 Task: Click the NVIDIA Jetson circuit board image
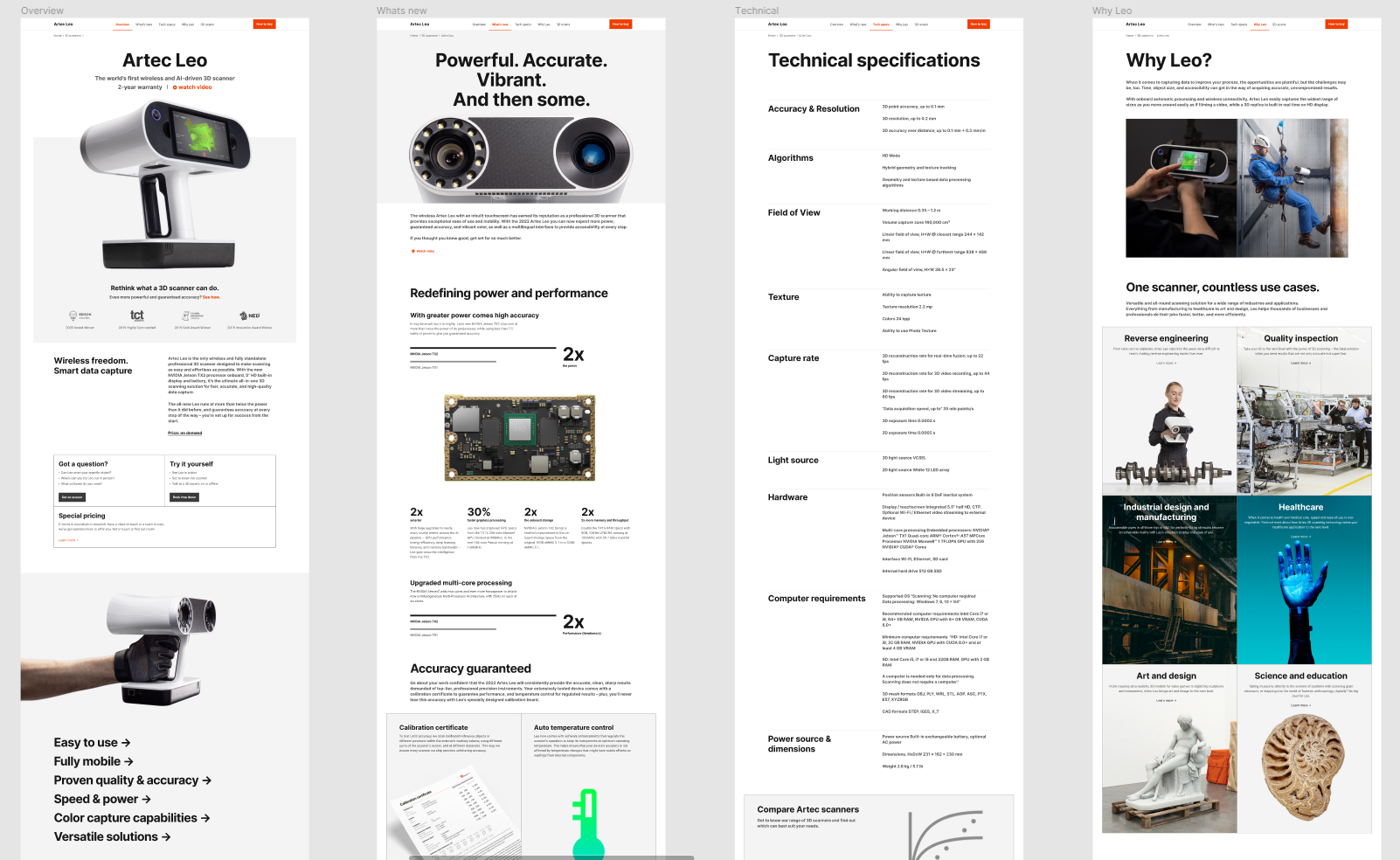521,438
